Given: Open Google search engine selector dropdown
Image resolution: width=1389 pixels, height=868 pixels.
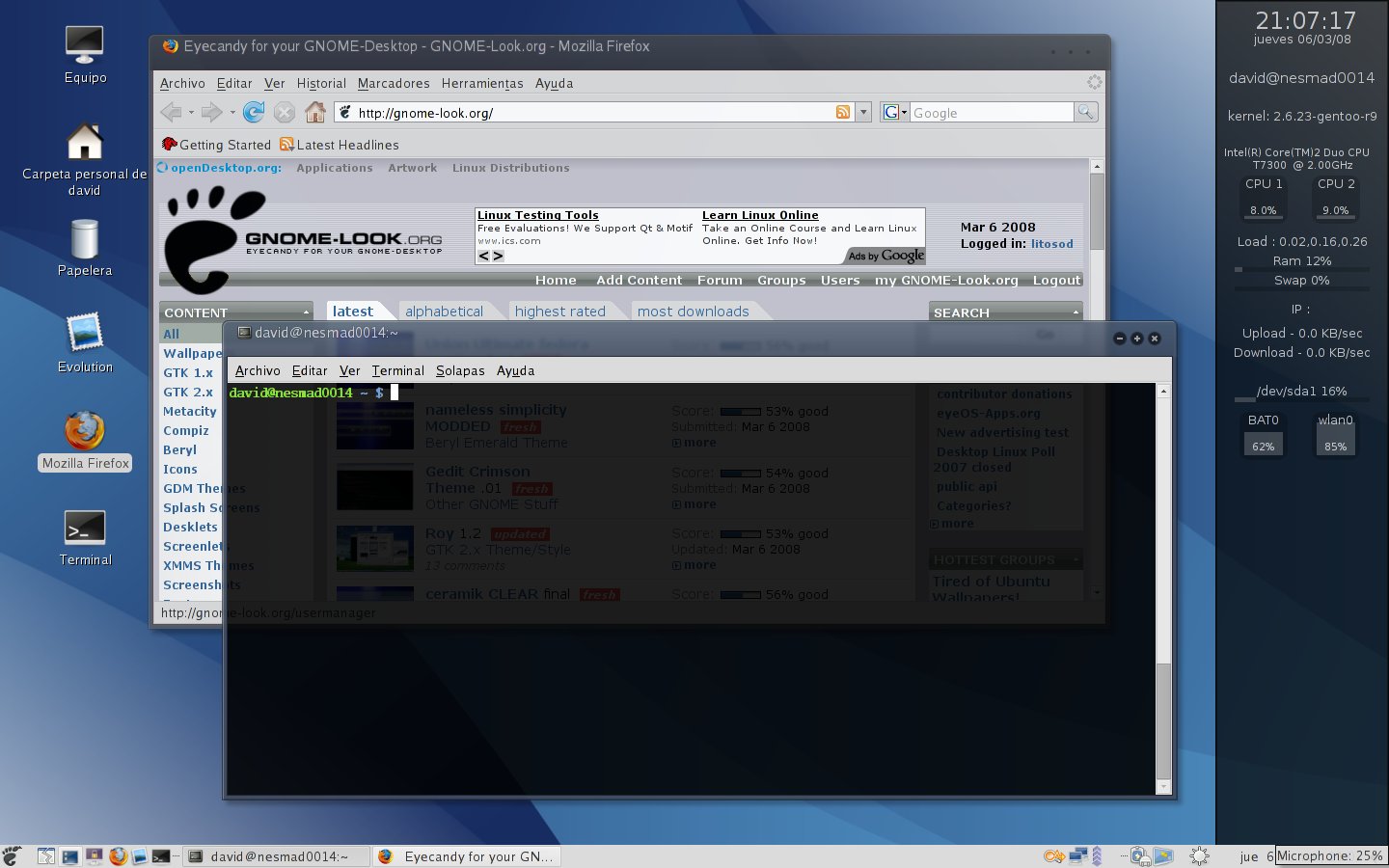Looking at the screenshot, I should point(895,112).
